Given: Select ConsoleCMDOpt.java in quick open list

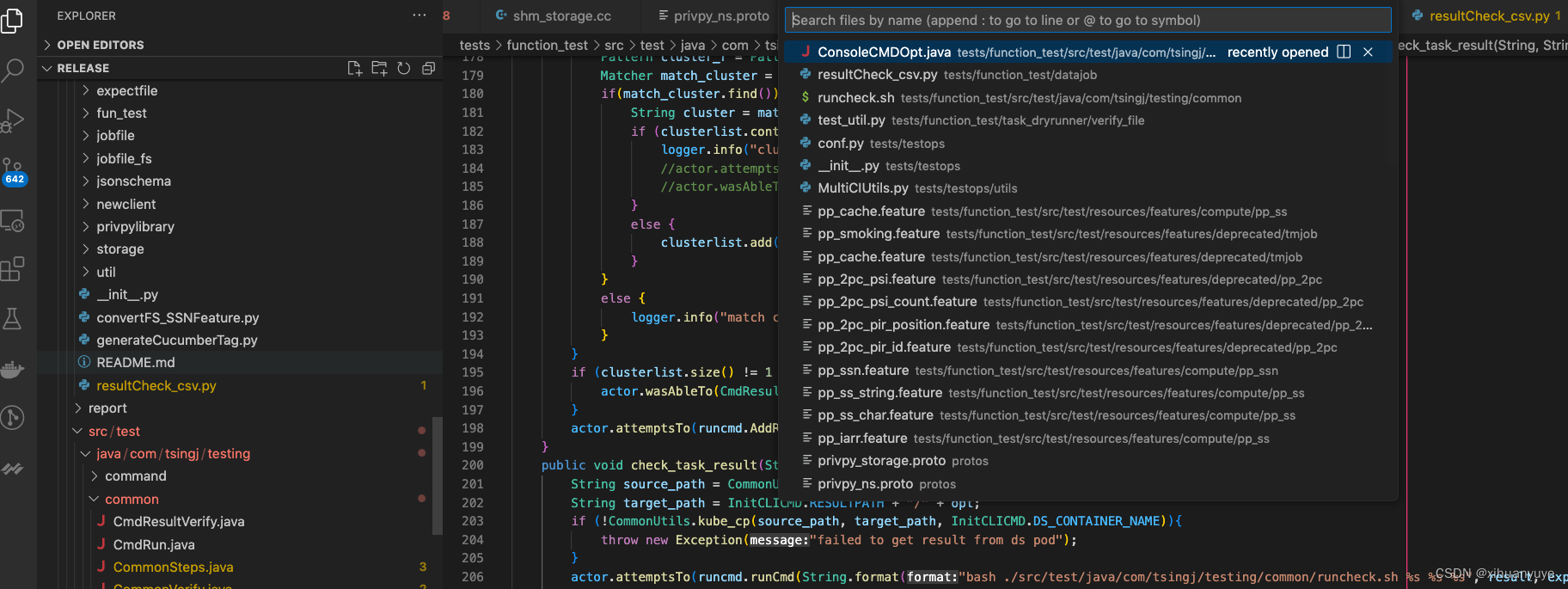Looking at the screenshot, I should click(1087, 52).
